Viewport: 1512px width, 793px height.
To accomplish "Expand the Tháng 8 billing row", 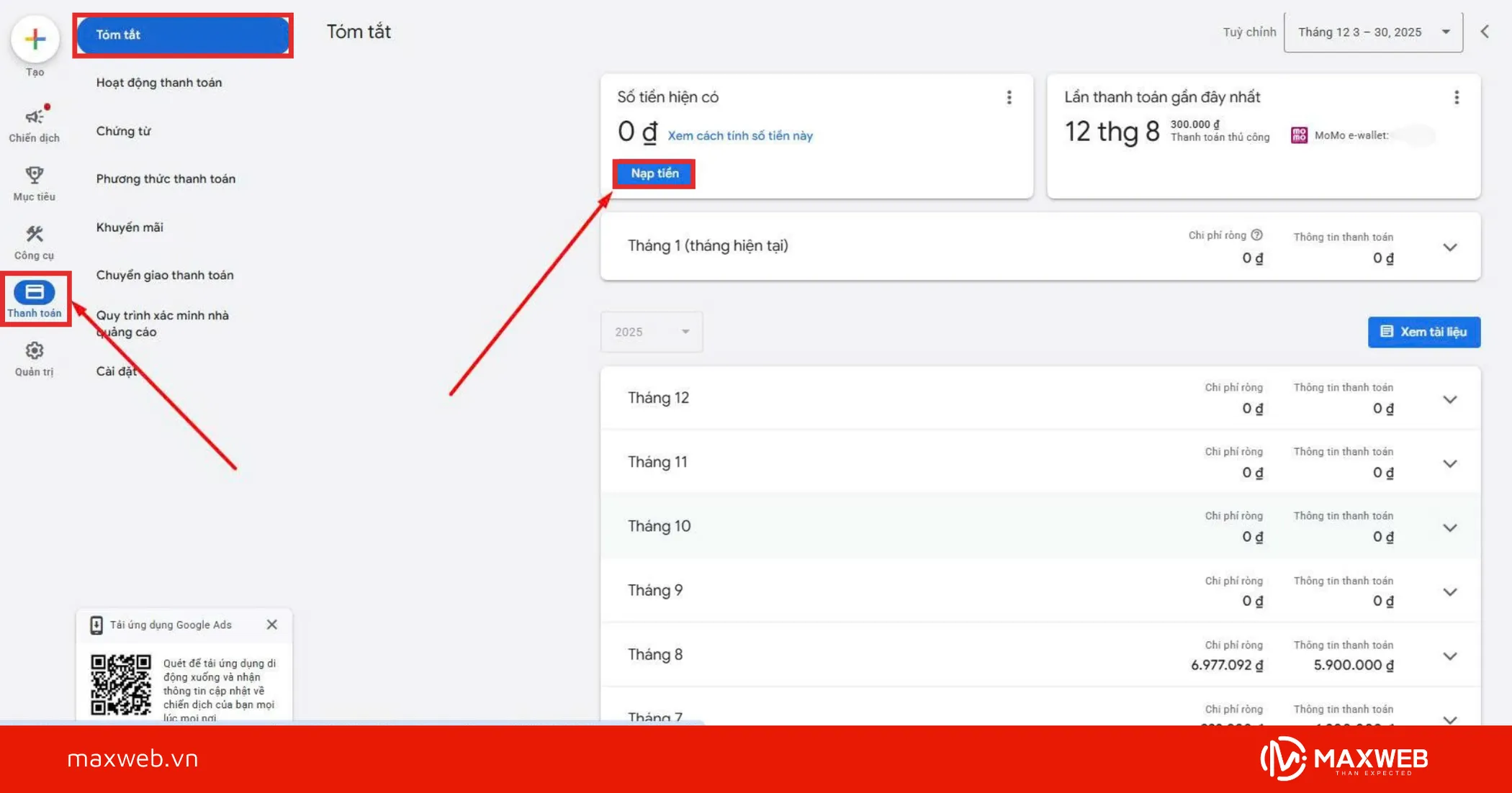I will (1451, 656).
